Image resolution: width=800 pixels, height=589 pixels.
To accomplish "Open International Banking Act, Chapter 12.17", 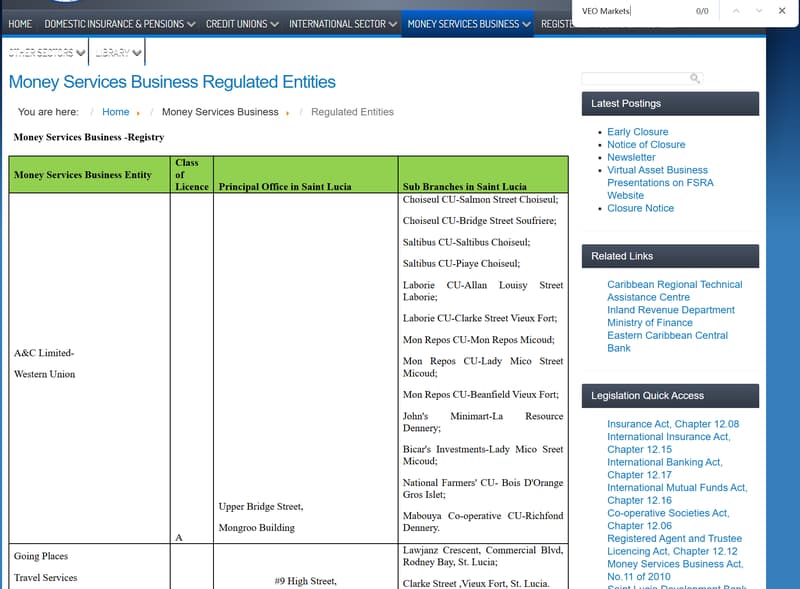I will click(664, 469).
